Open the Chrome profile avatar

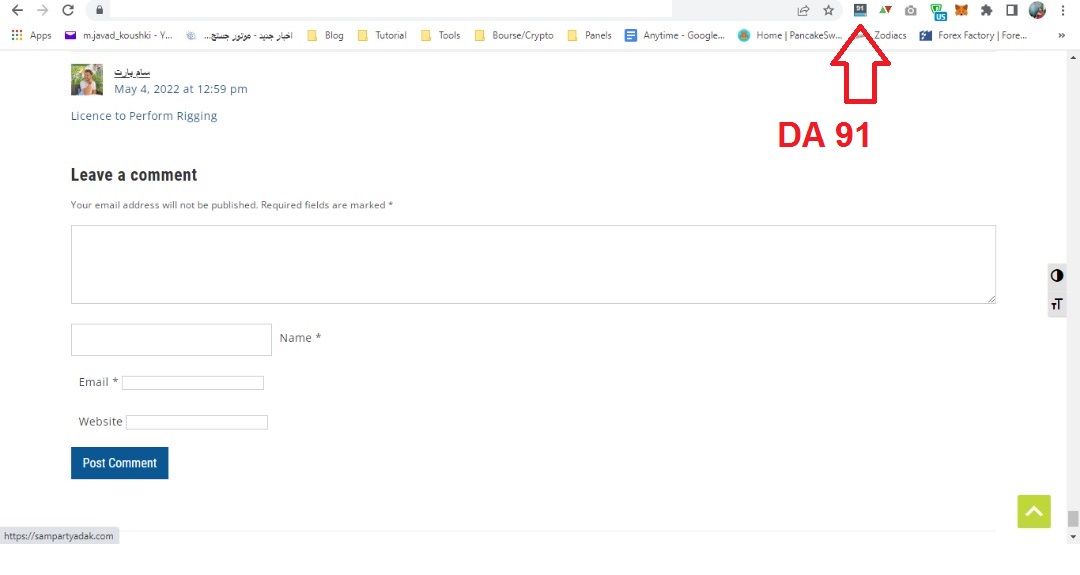[1037, 10]
